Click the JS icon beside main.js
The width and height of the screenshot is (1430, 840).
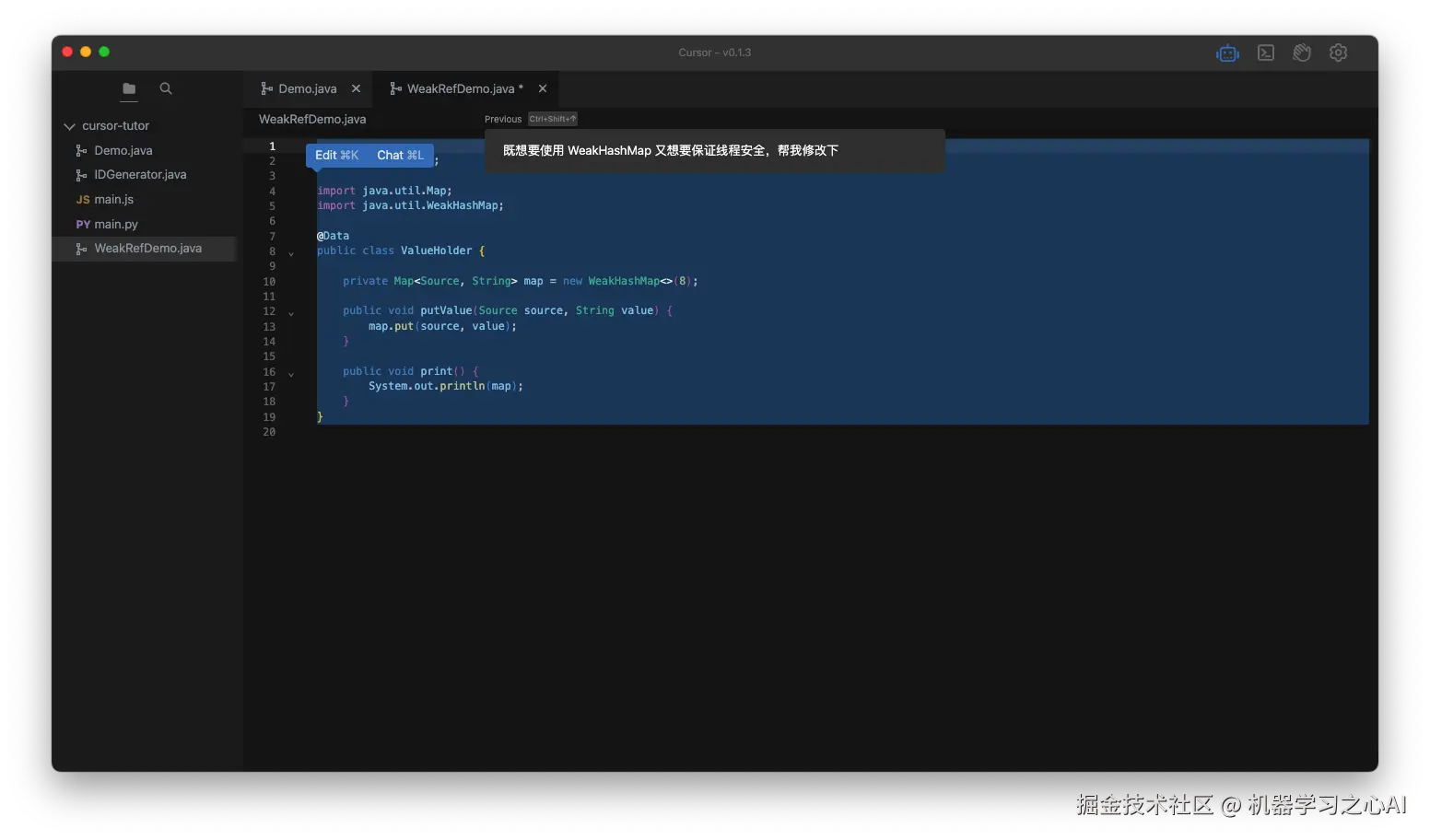click(x=82, y=199)
